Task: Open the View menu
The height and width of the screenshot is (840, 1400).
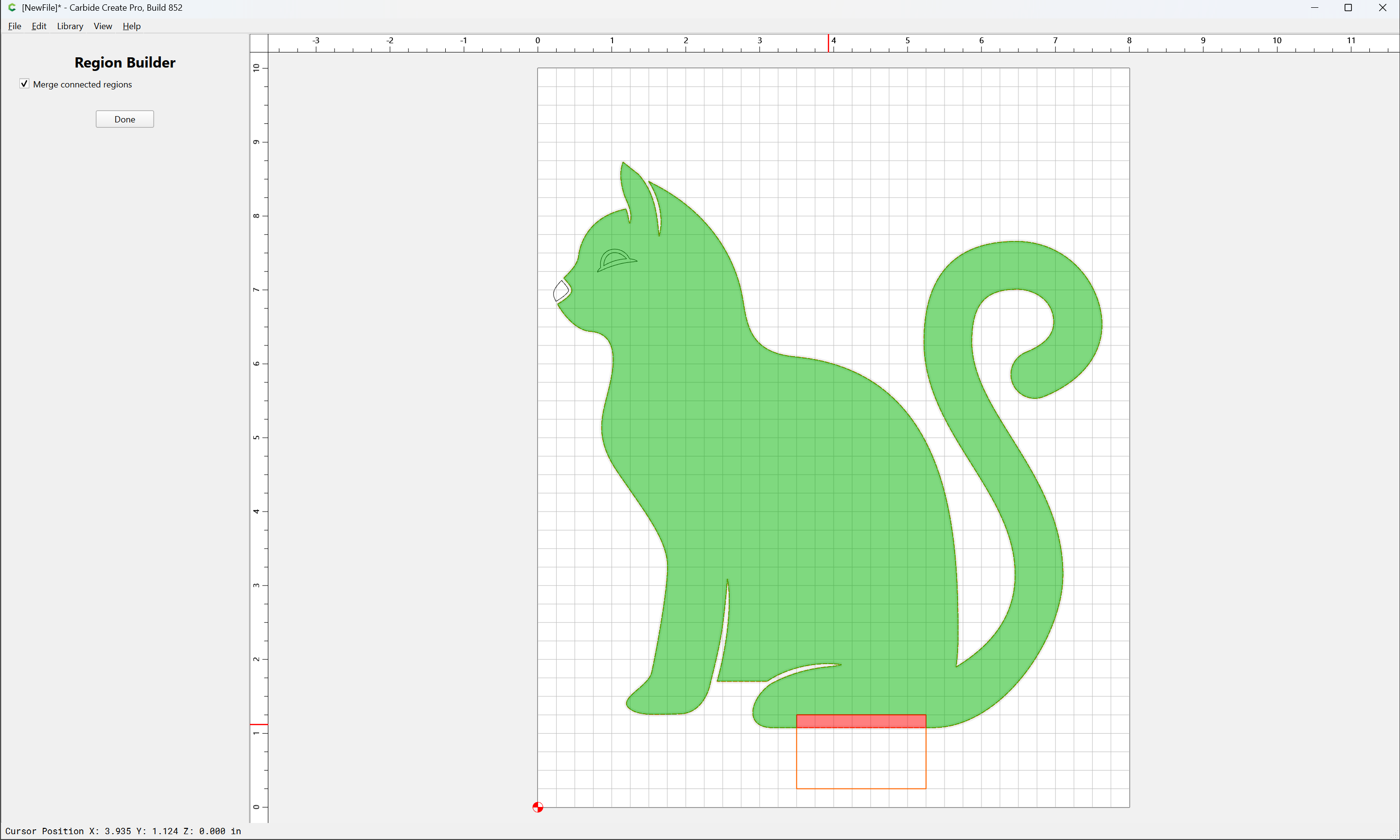Action: pos(103,26)
